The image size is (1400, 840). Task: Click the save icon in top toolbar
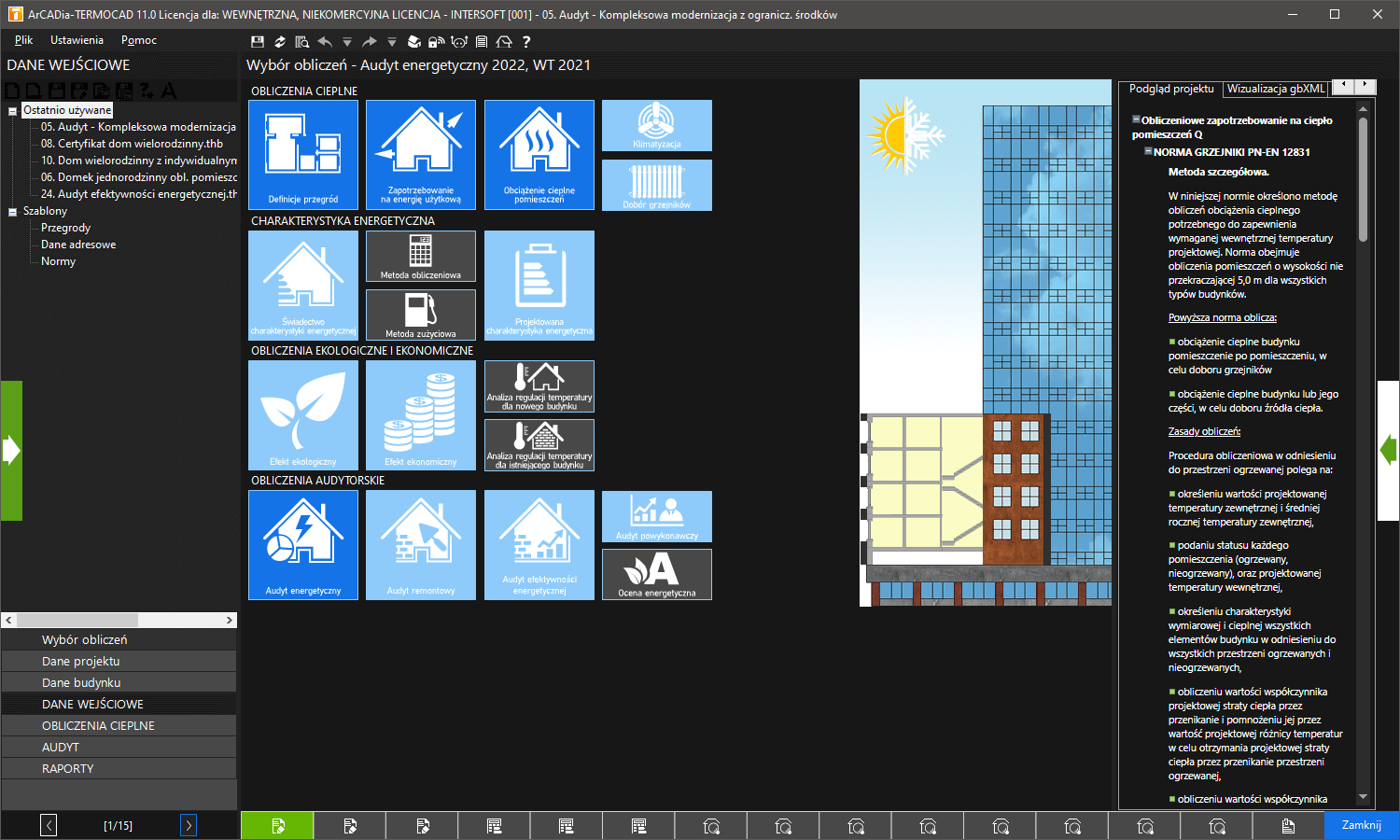coord(258,41)
